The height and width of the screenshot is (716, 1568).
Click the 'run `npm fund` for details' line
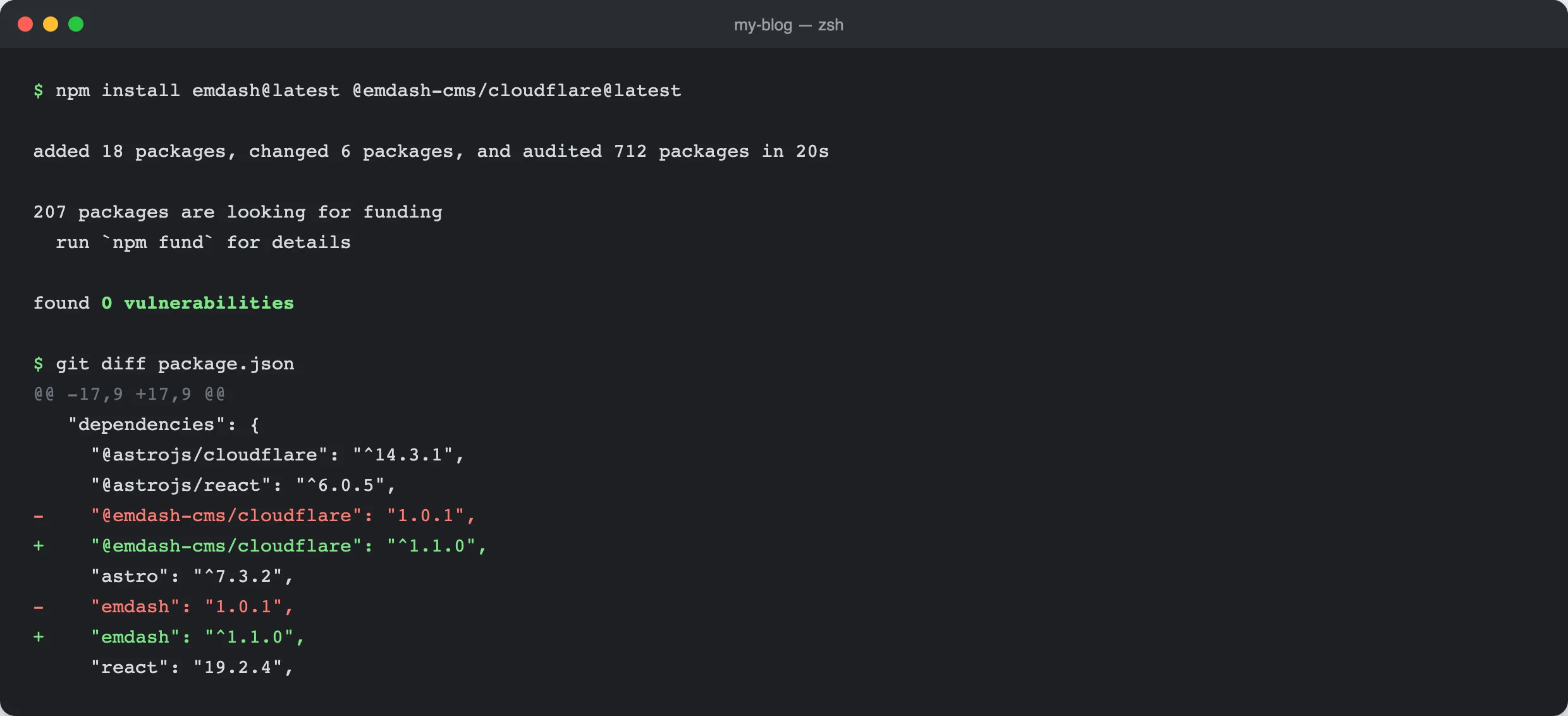(203, 242)
